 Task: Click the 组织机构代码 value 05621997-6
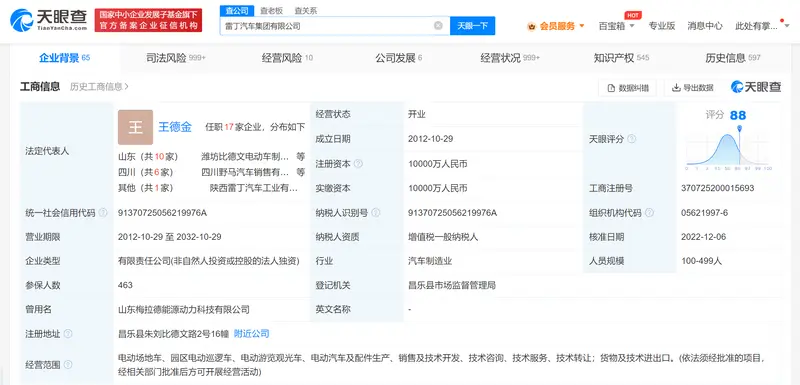705,213
